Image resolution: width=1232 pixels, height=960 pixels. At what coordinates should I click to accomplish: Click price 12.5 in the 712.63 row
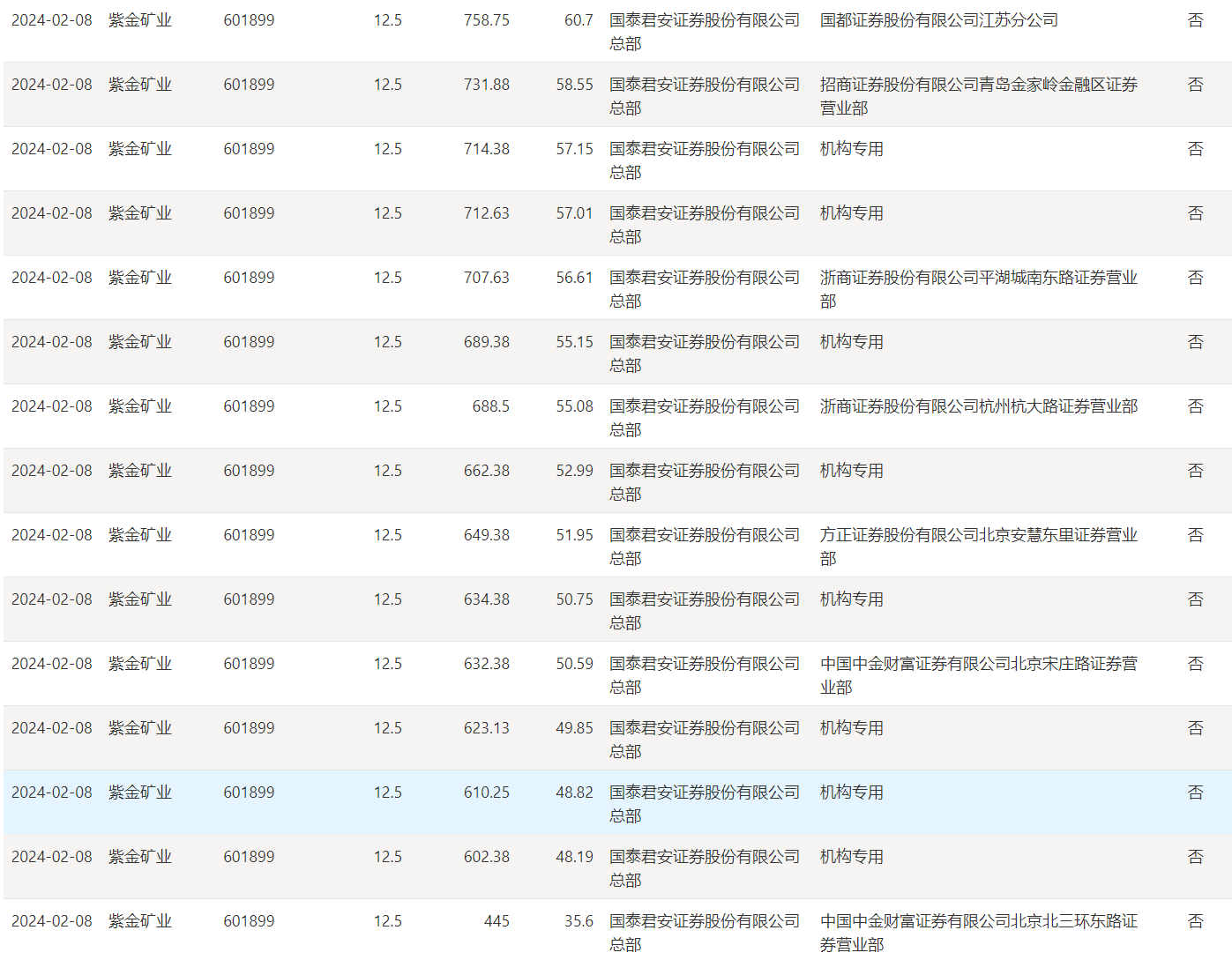pyautogui.click(x=388, y=213)
